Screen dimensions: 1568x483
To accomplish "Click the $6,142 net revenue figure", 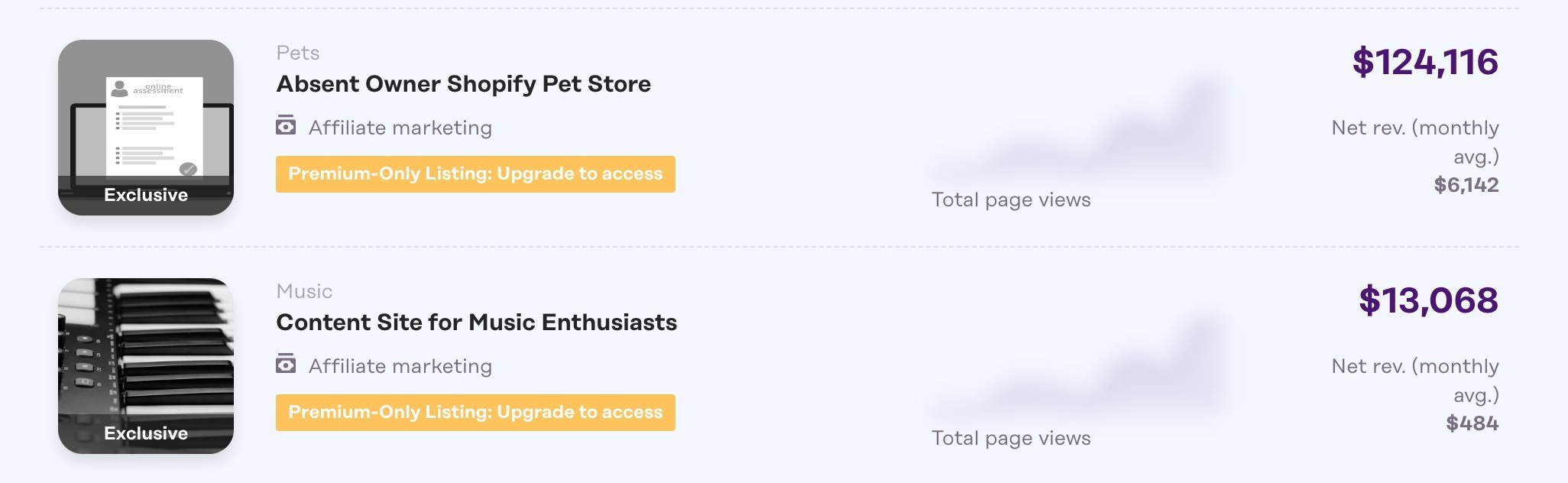I will click(x=1466, y=185).
